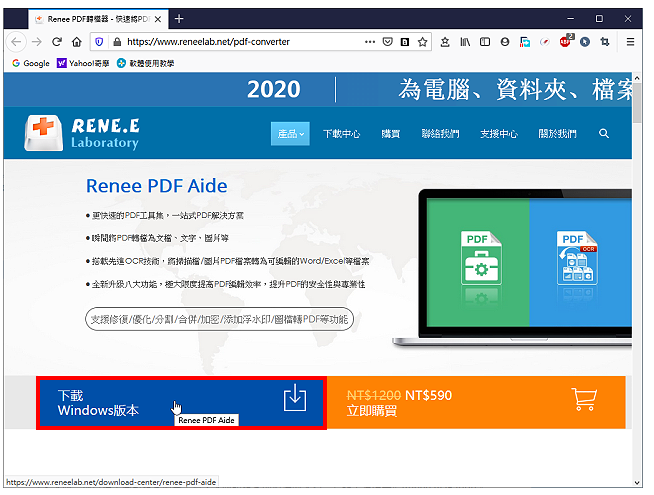654x495 pixels.
Task: Open a new browser tab
Action: [179, 19]
